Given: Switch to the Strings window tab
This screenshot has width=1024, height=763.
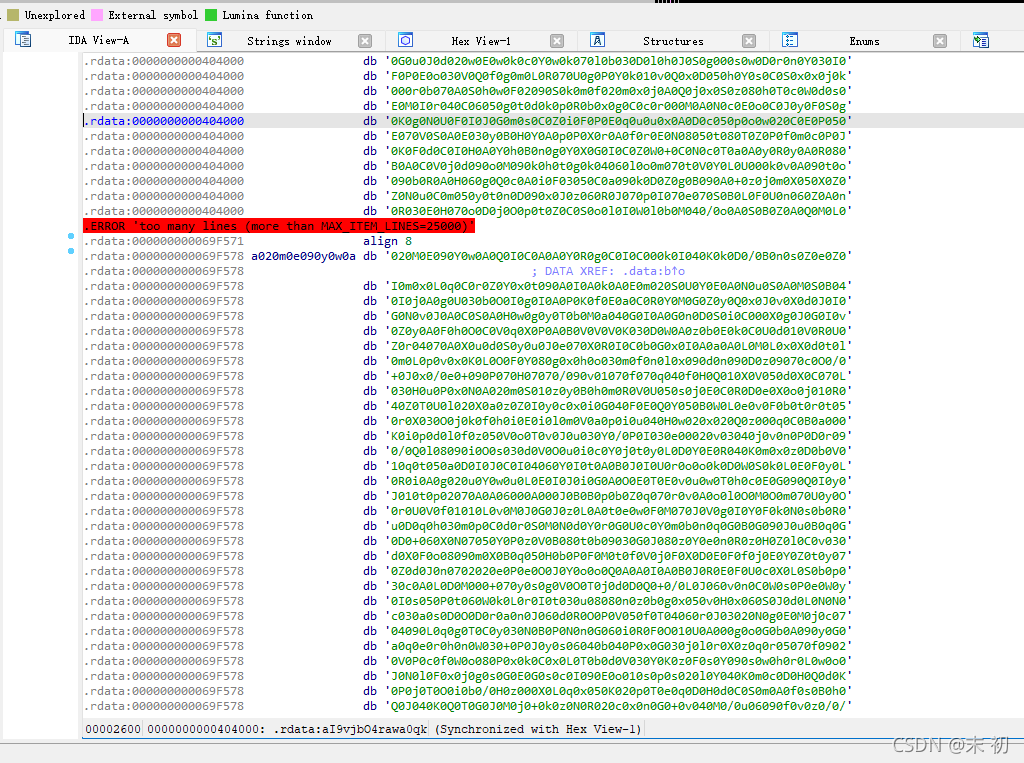Looking at the screenshot, I should pos(289,41).
